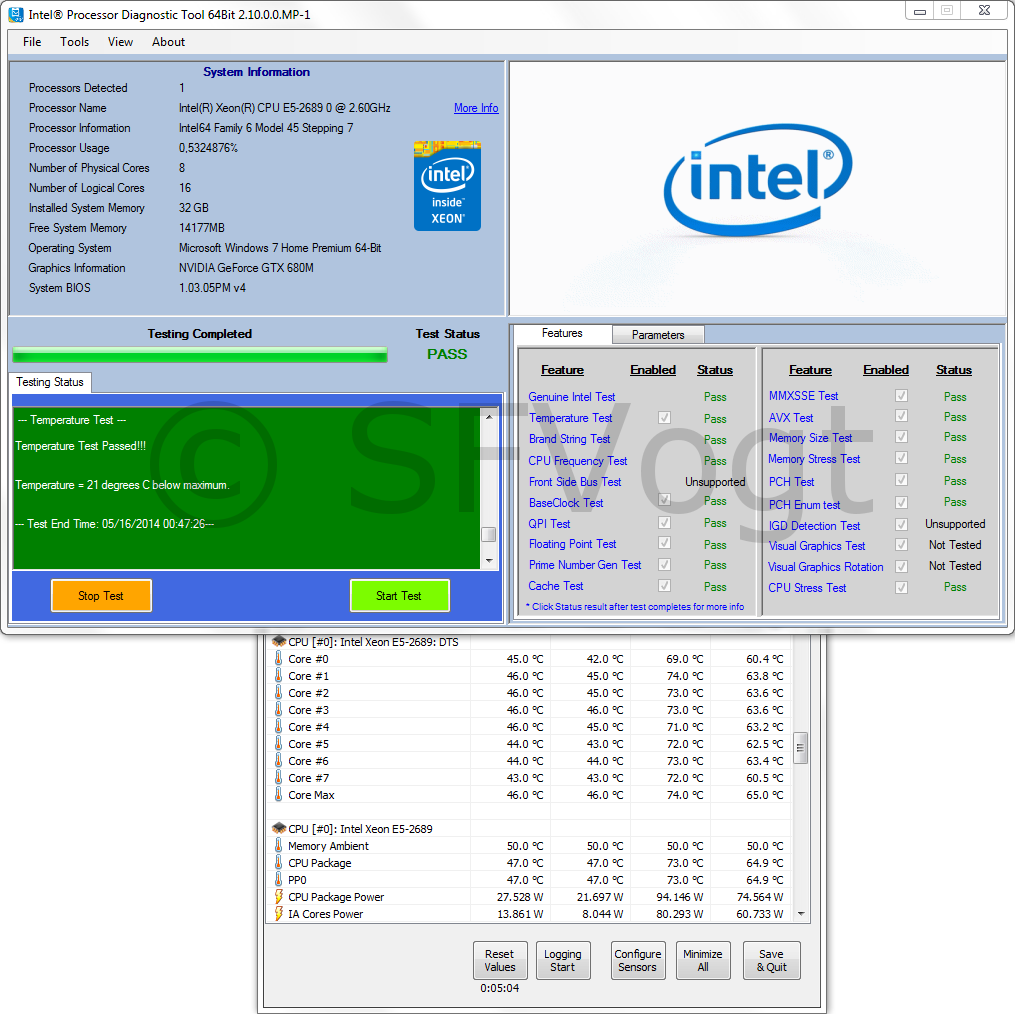The height and width of the screenshot is (1014, 1015).
Task: Click thermometer icon for Core #1
Action: point(278,675)
